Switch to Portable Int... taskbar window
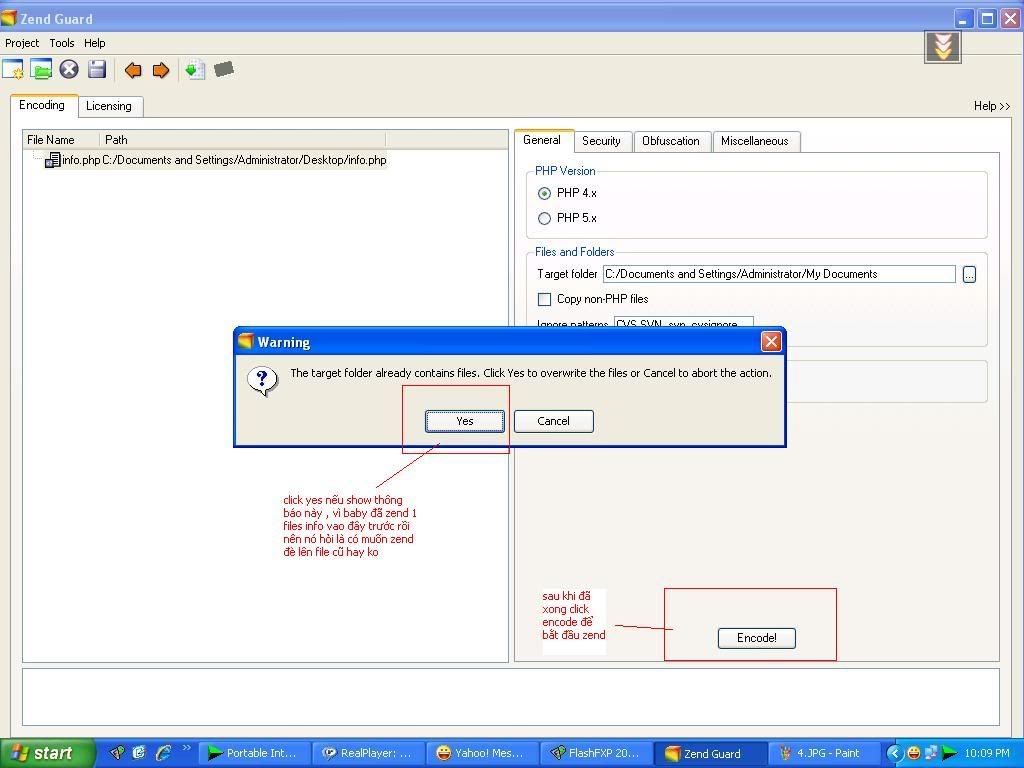The width and height of the screenshot is (1024, 768). click(254, 753)
